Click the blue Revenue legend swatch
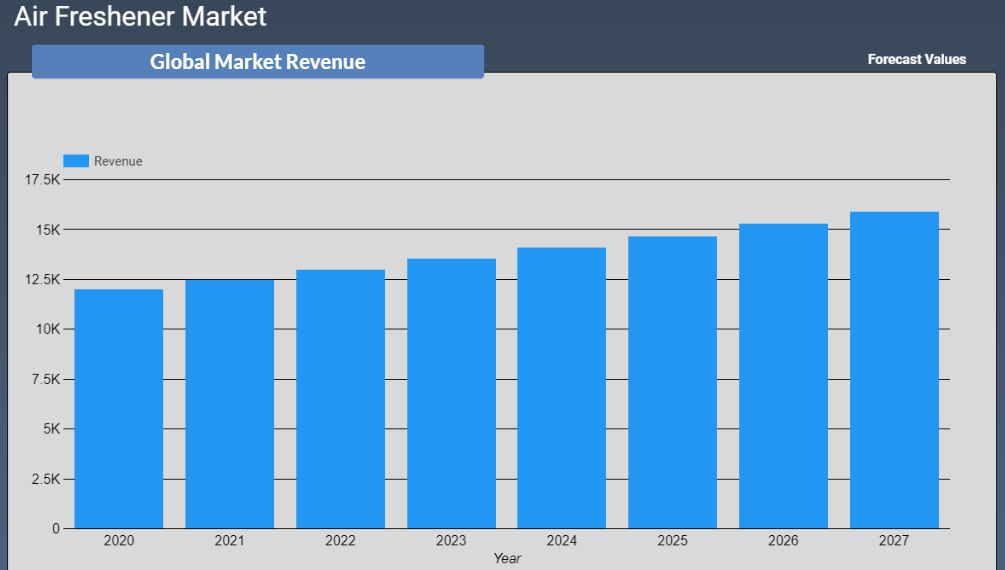1005x570 pixels. (76, 161)
